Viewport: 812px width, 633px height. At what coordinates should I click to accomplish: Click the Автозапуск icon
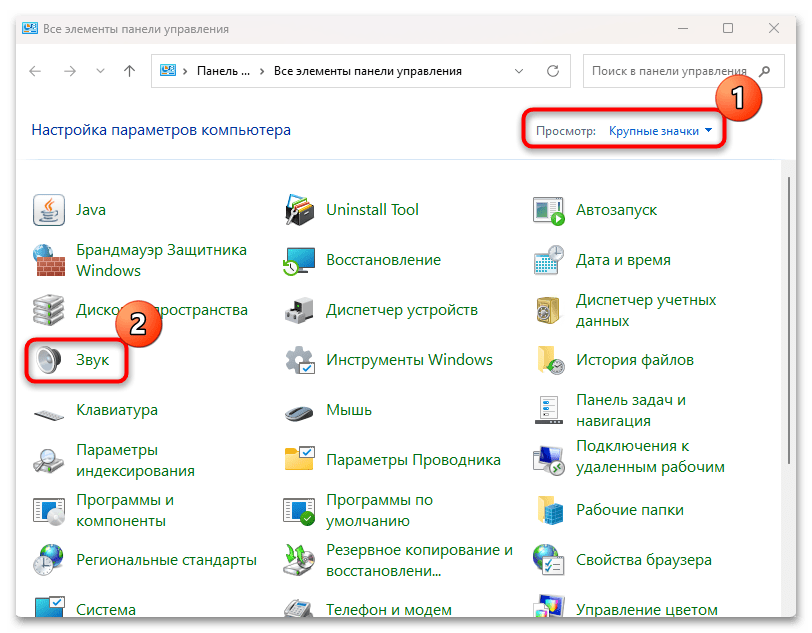click(x=550, y=210)
